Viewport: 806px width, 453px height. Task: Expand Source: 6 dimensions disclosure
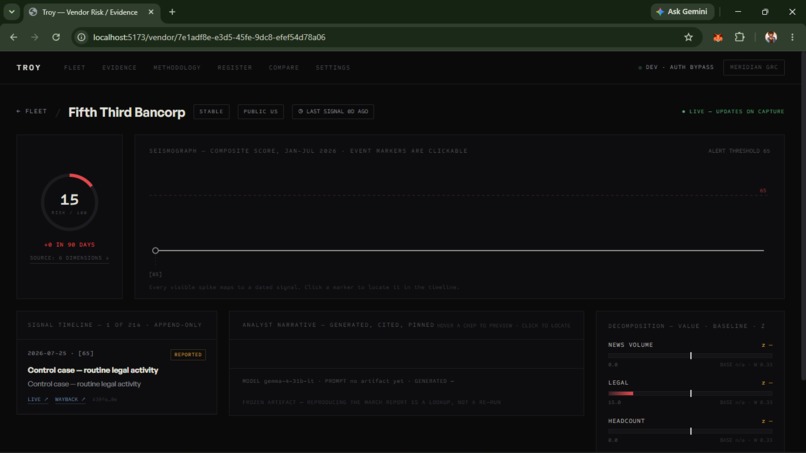tap(69, 258)
